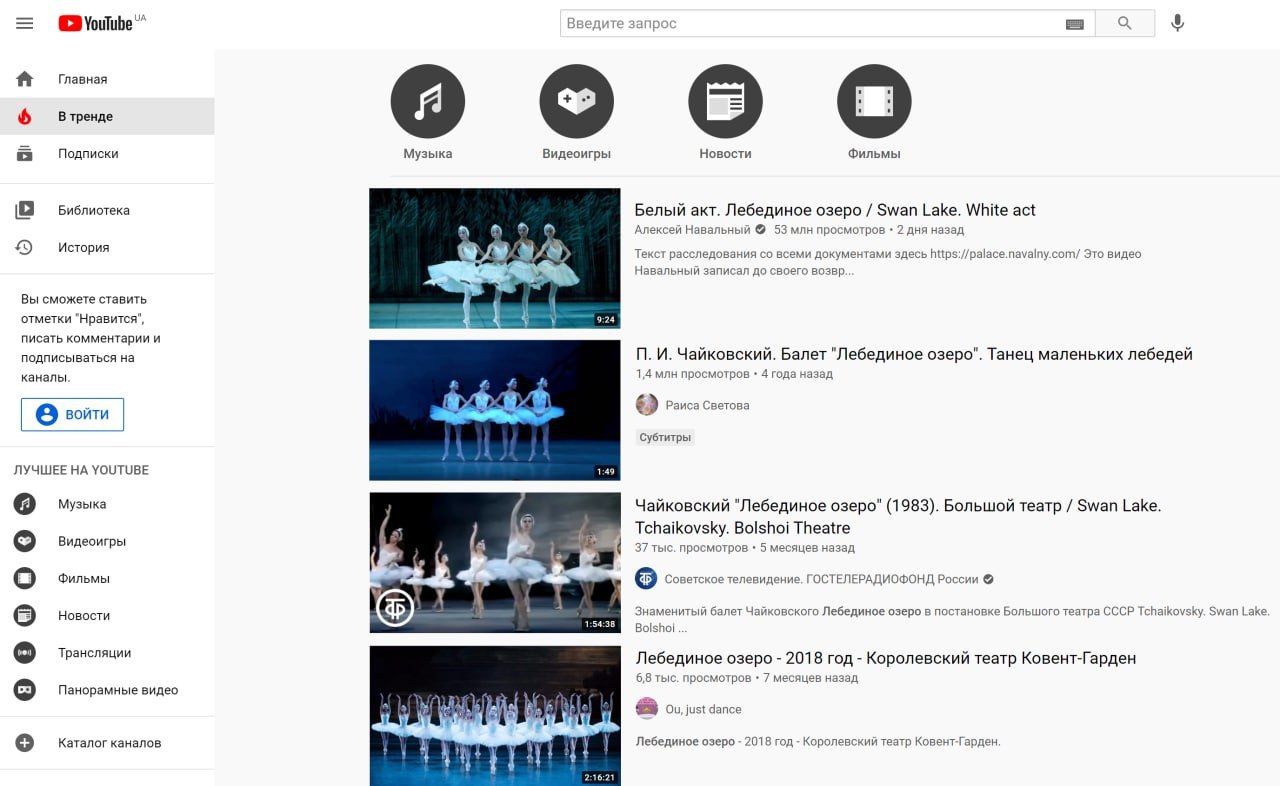Open the round Новости category circle
Viewport: 1280px width, 786px height.
726,101
